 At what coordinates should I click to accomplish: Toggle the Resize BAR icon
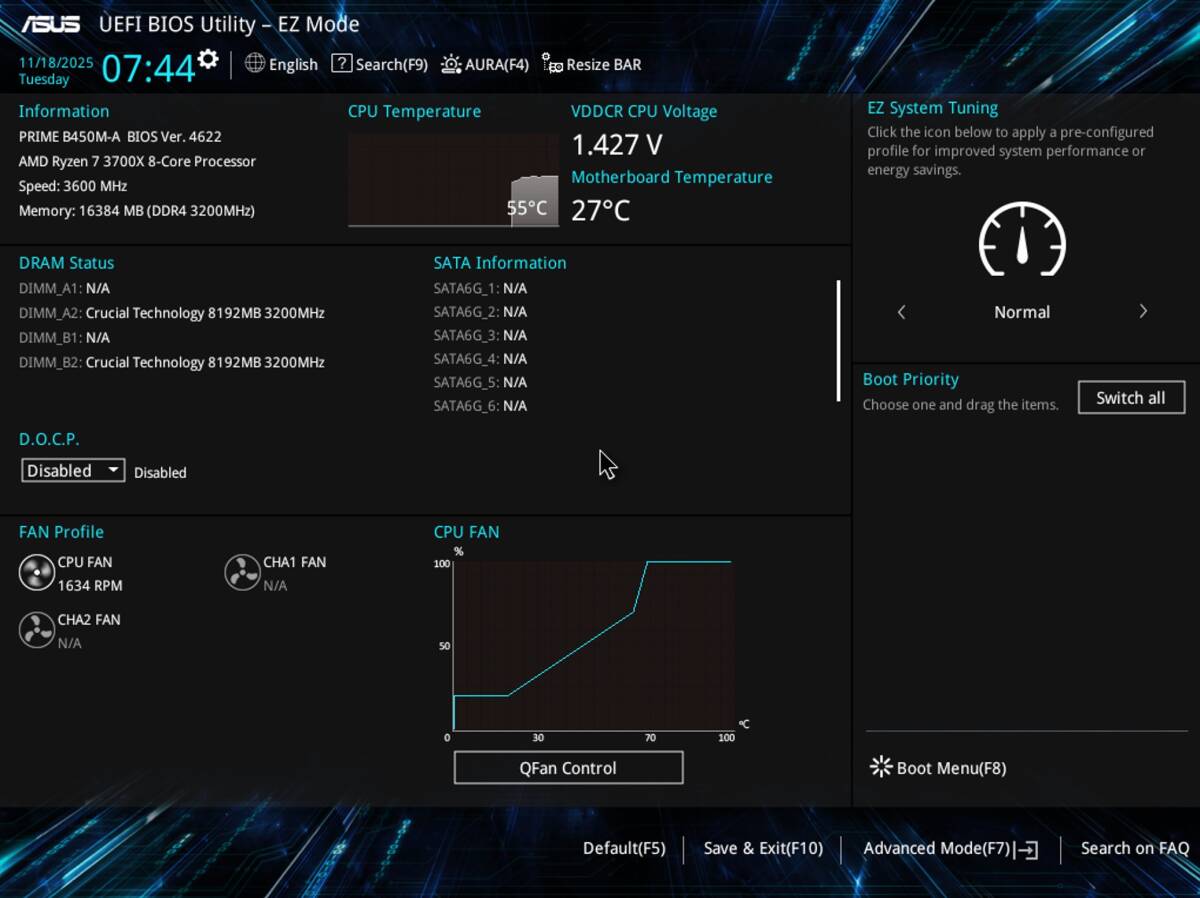[x=552, y=64]
